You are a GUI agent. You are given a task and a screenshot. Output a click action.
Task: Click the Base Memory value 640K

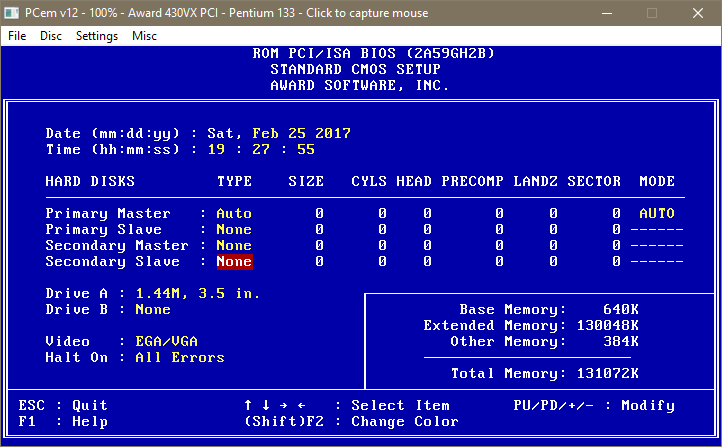tap(621, 309)
